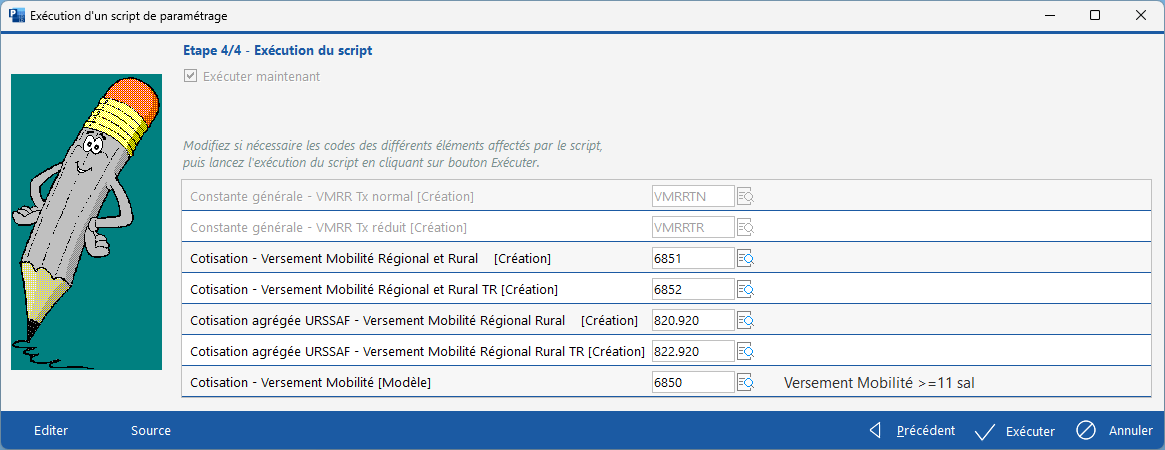The height and width of the screenshot is (450, 1165).
Task: Open search icon beside code 6851
Action: tap(745, 259)
